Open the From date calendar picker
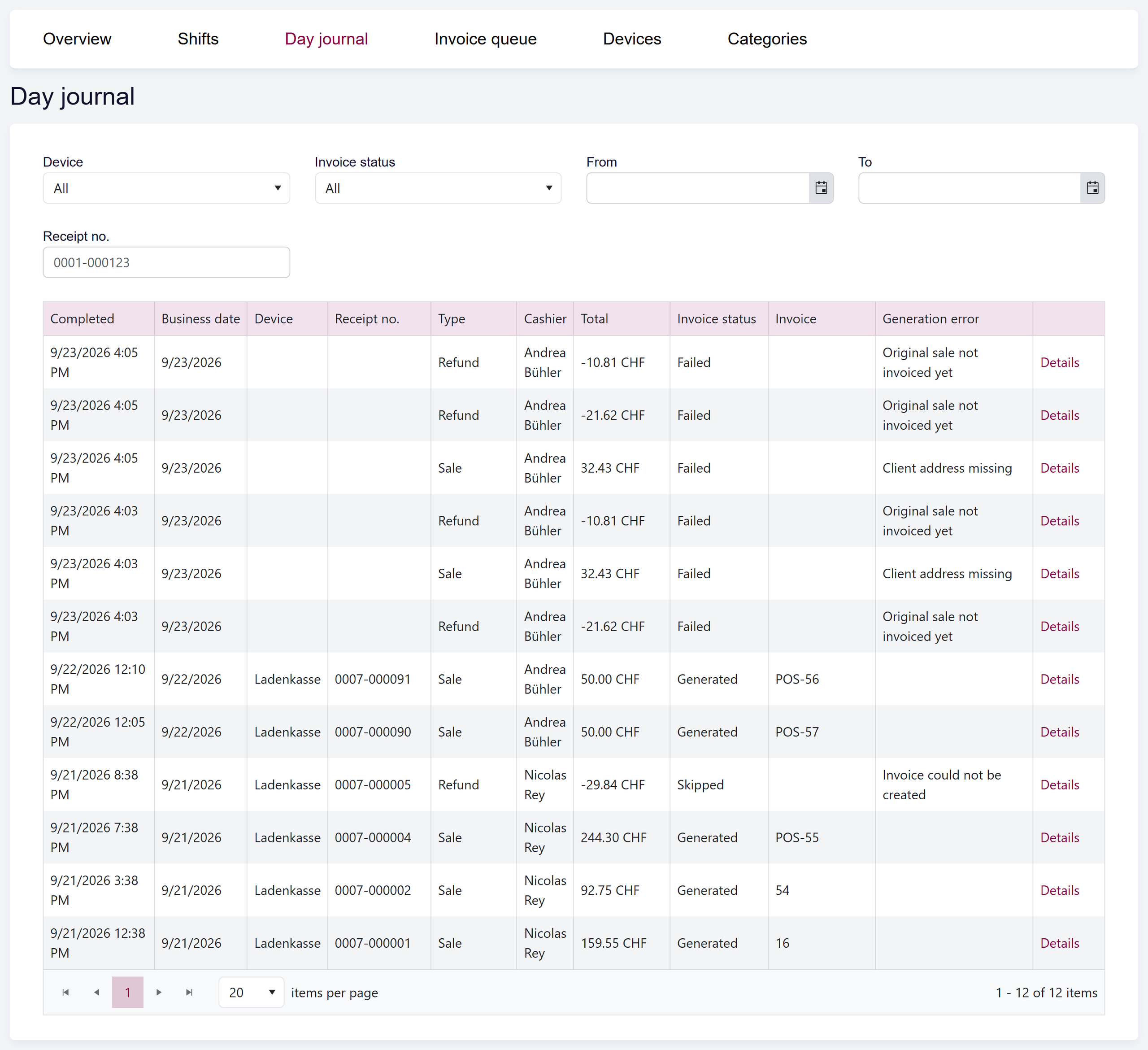The height and width of the screenshot is (1050, 1148). coord(821,188)
